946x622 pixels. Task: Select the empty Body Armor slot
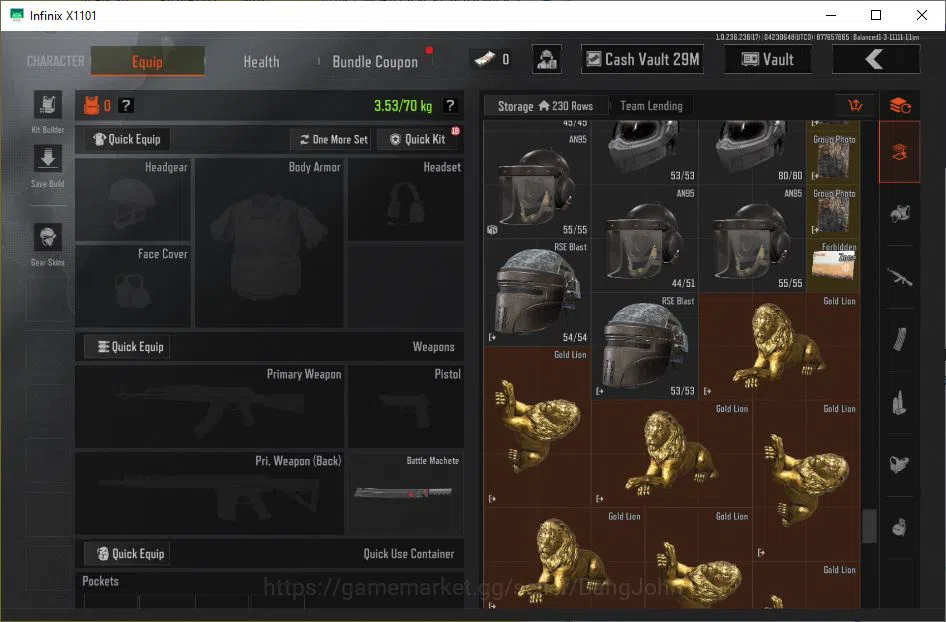(269, 243)
